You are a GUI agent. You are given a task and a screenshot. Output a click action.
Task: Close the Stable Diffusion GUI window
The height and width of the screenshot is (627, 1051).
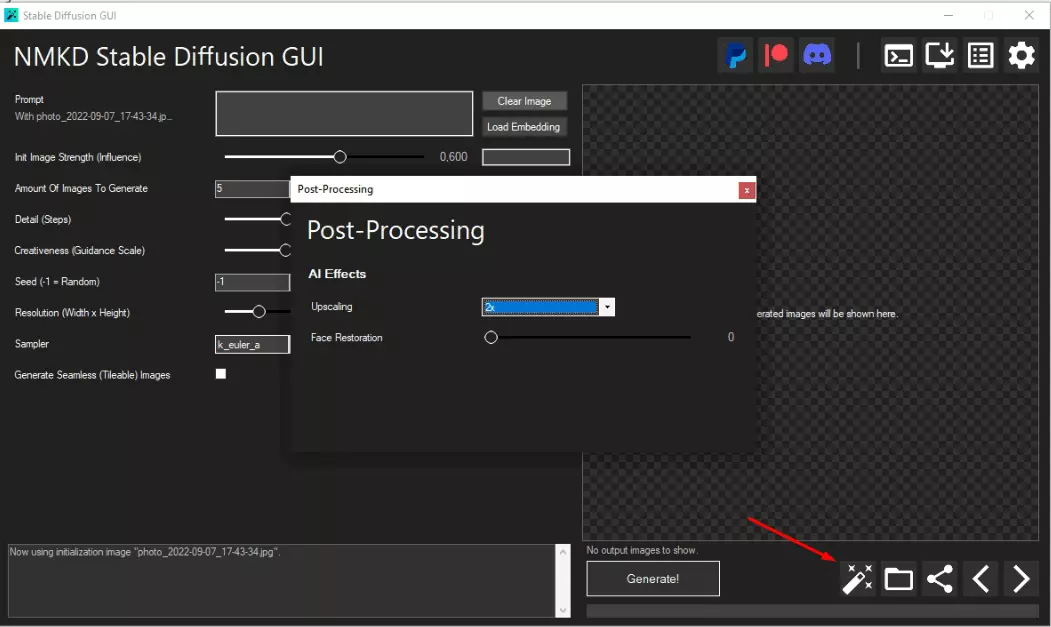(x=1029, y=15)
